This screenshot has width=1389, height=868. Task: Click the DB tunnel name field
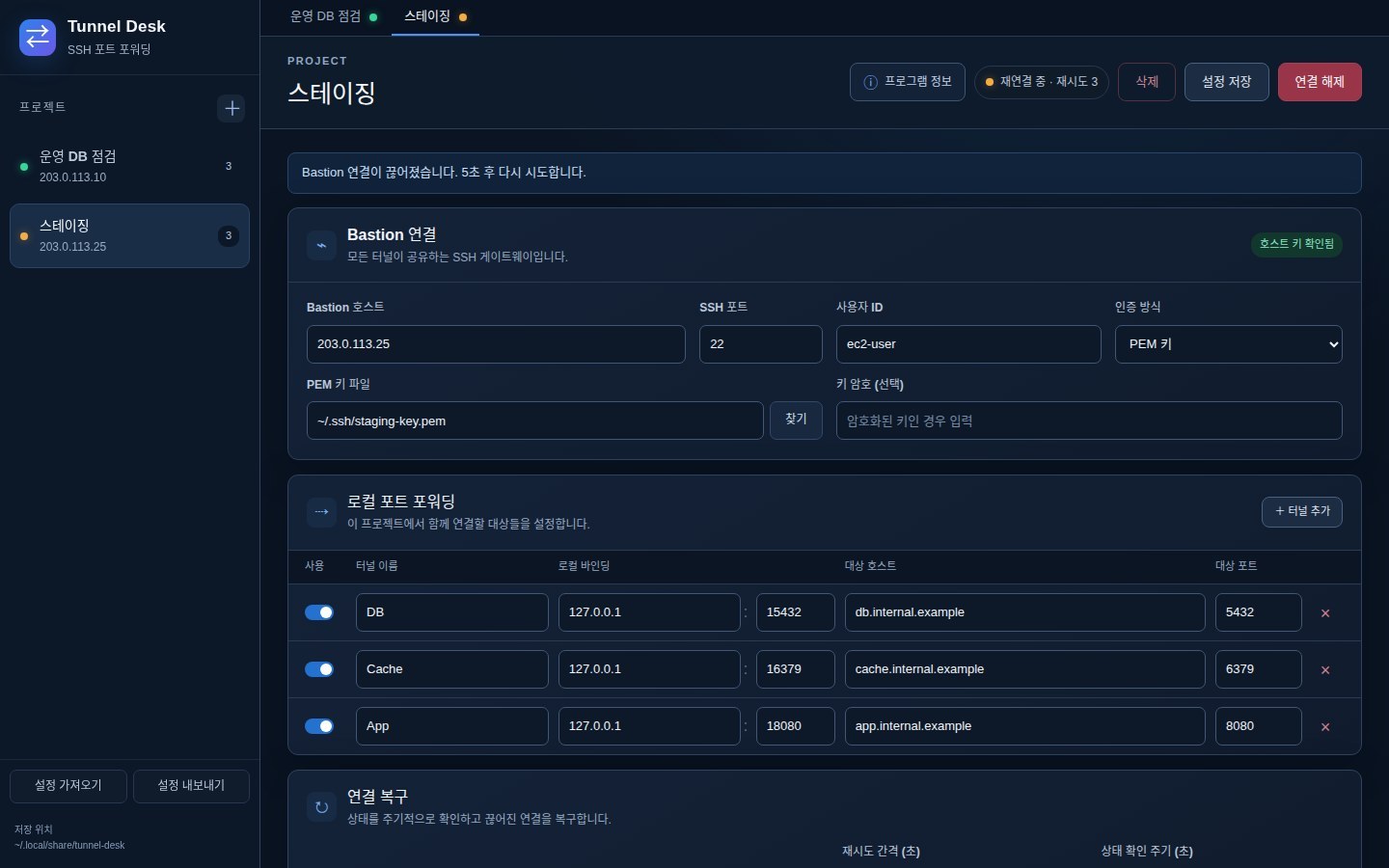point(451,612)
